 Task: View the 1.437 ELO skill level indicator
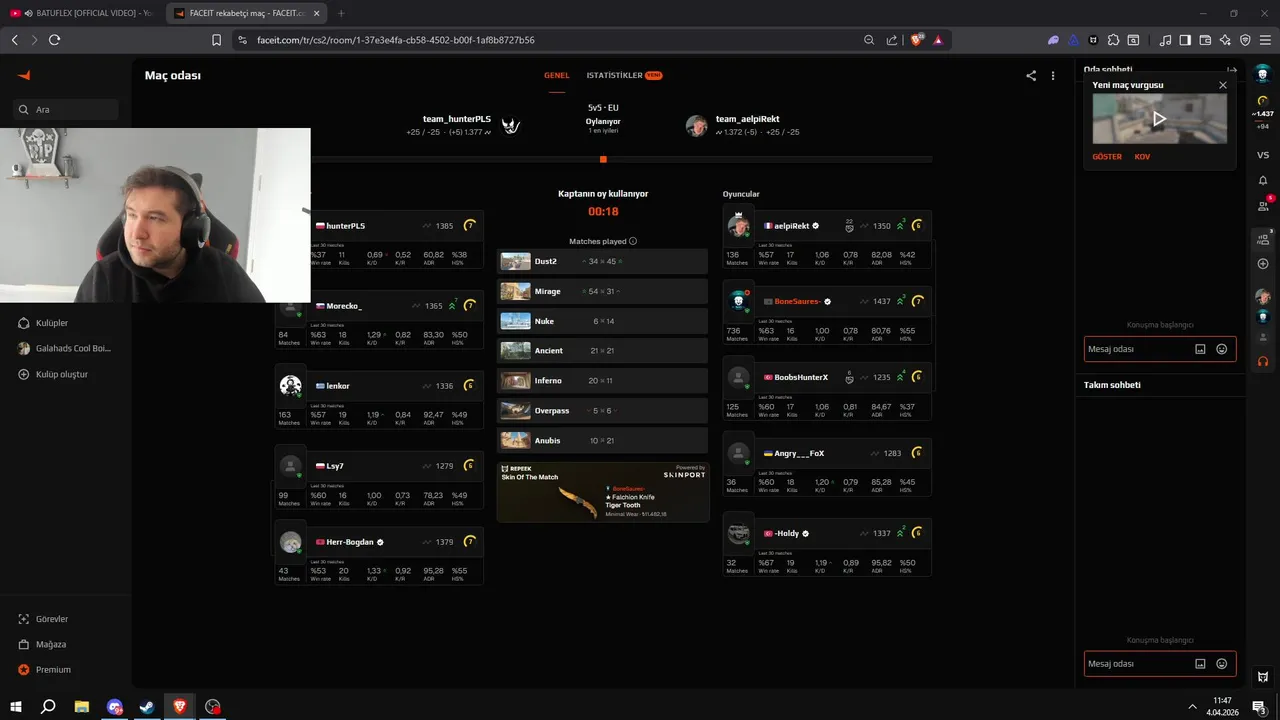click(x=1263, y=108)
